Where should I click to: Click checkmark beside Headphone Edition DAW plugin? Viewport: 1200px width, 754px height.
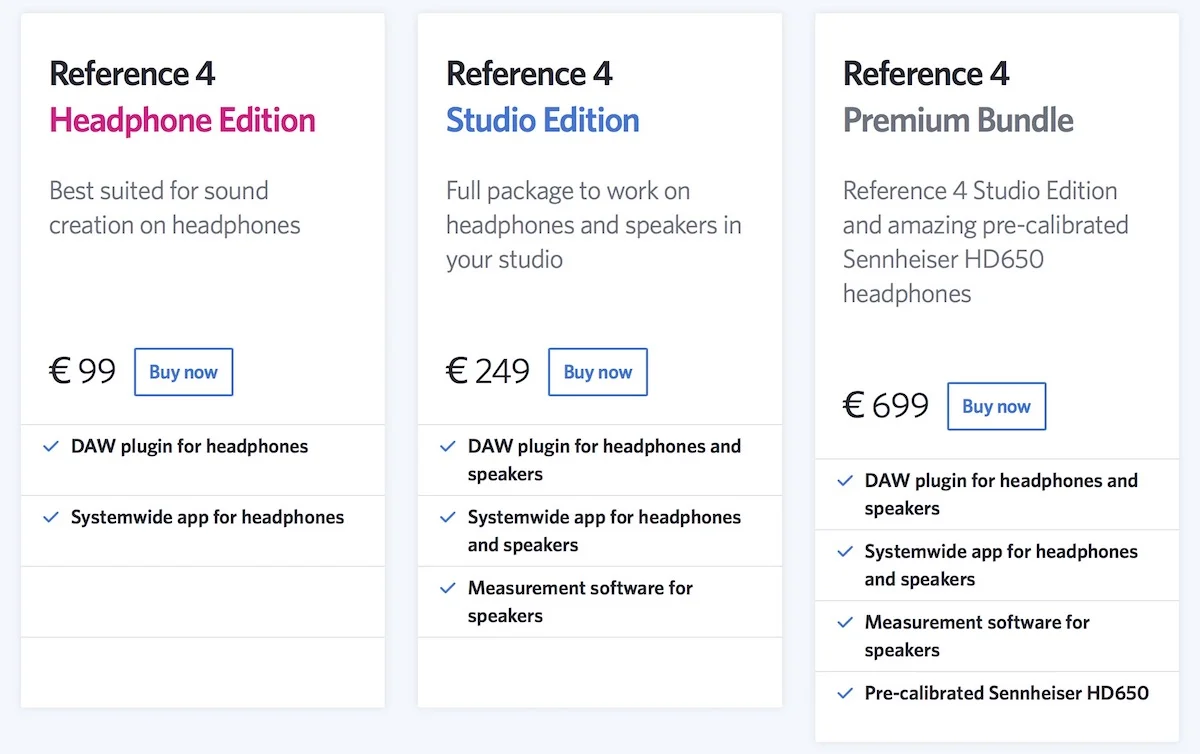click(x=51, y=447)
